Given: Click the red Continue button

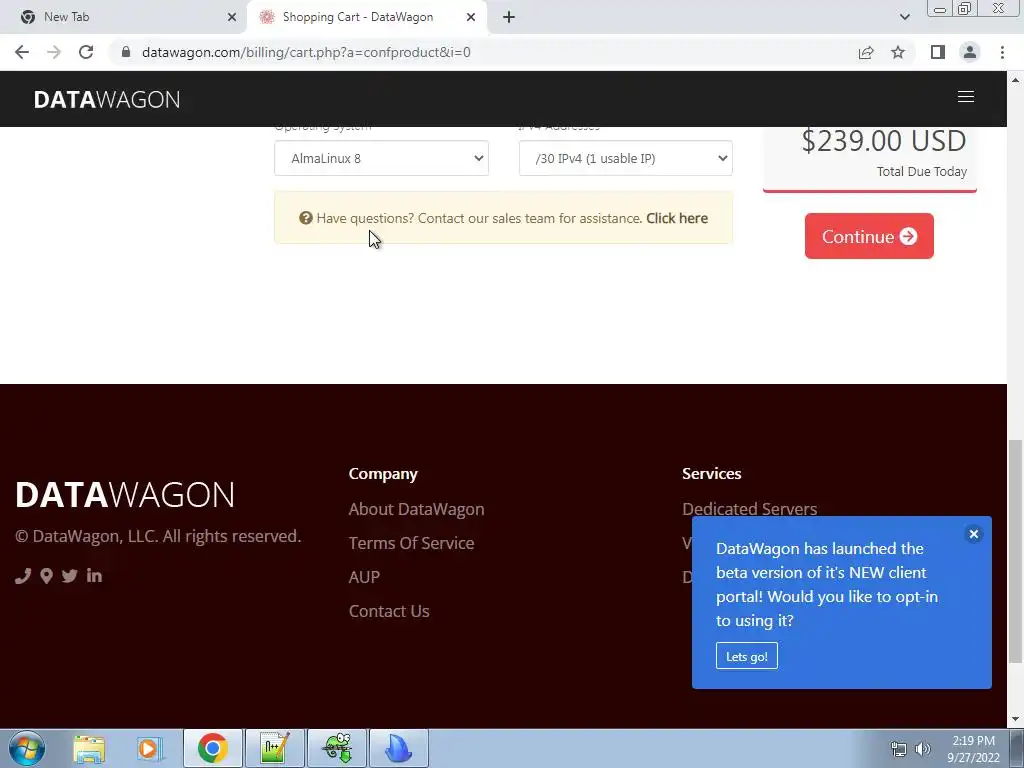Looking at the screenshot, I should 869,236.
